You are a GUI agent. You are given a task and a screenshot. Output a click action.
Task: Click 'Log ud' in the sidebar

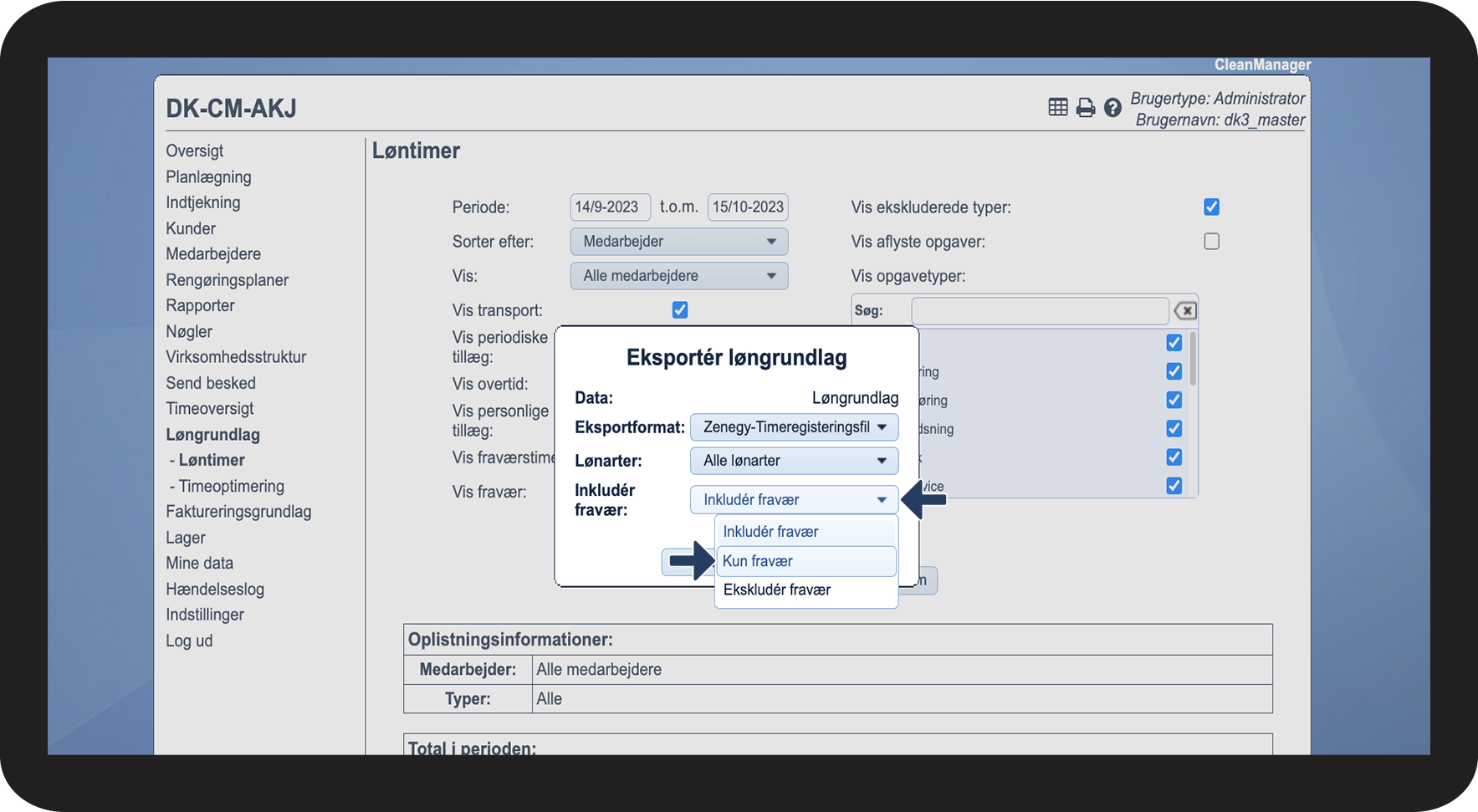(189, 641)
